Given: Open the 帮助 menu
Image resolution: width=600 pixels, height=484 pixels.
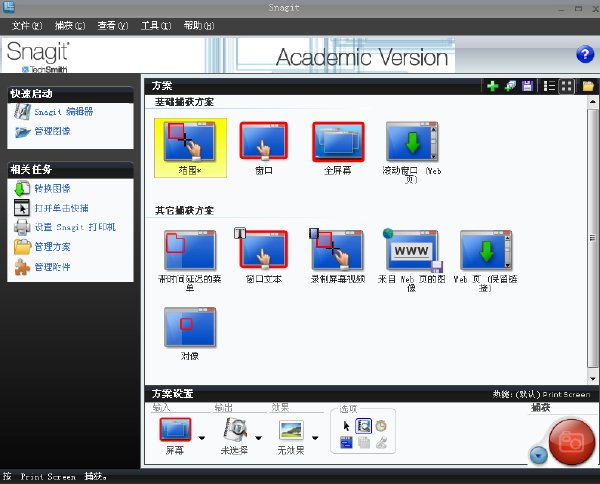Looking at the screenshot, I should (x=199, y=26).
